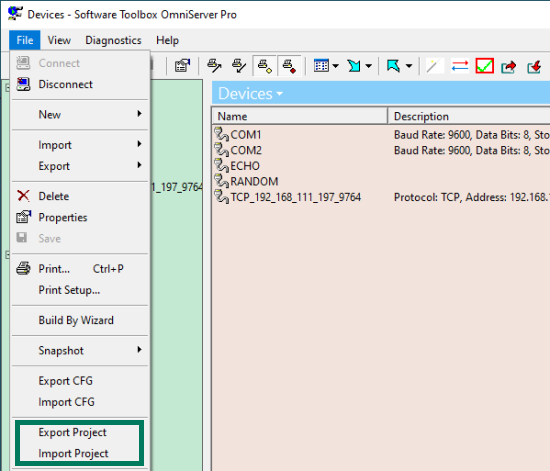Screen dimensions: 550x471
Task: Select Print Setup... menu entry
Action: tap(80, 290)
